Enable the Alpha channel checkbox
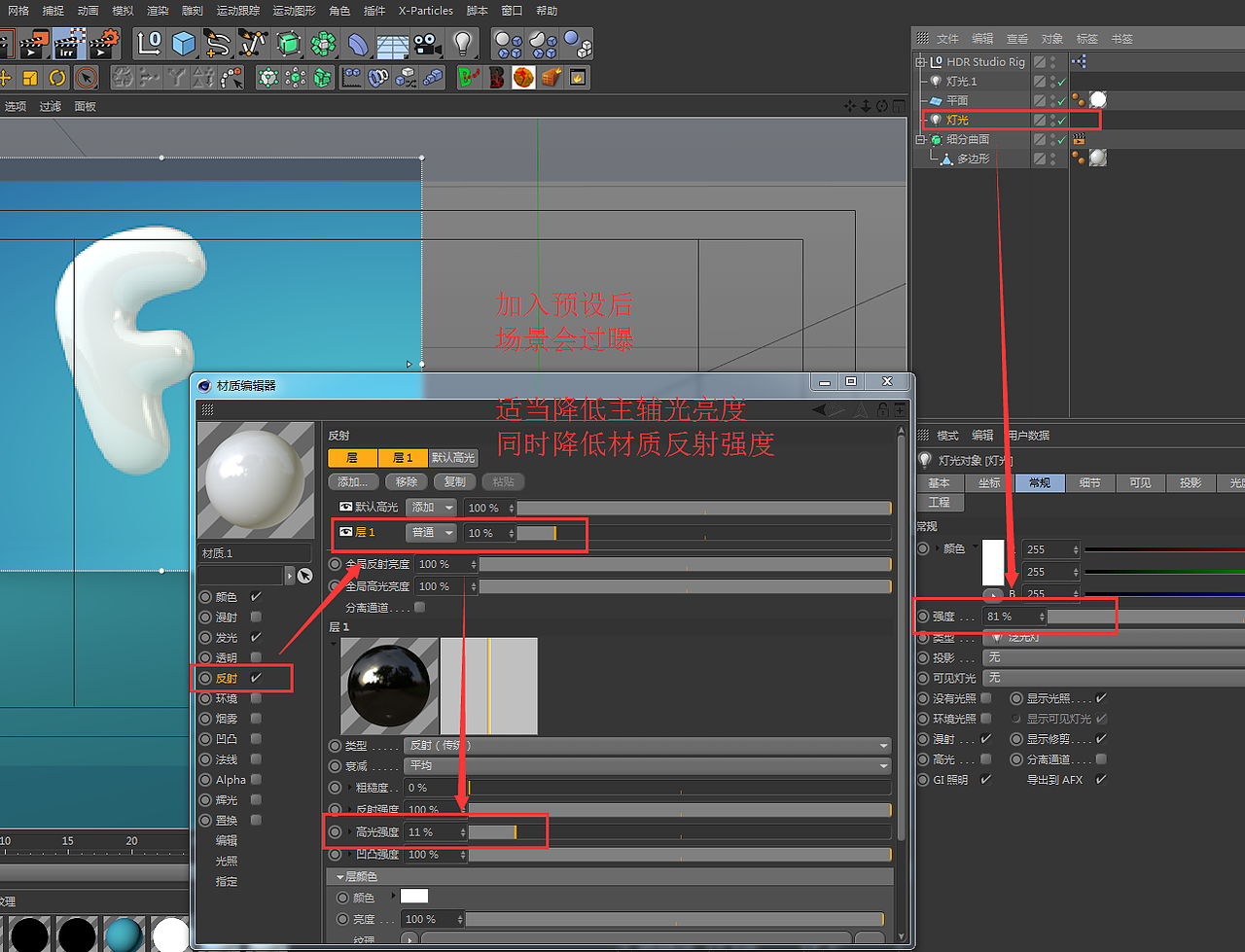 coord(256,779)
